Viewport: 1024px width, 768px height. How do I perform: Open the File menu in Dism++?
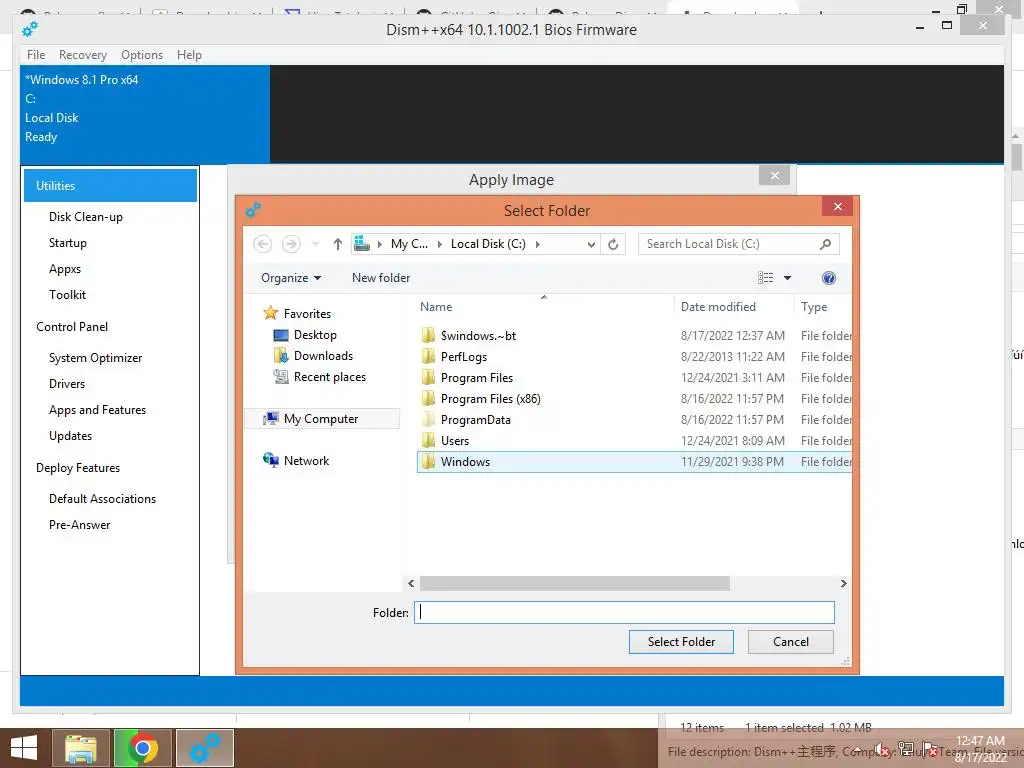click(x=36, y=55)
